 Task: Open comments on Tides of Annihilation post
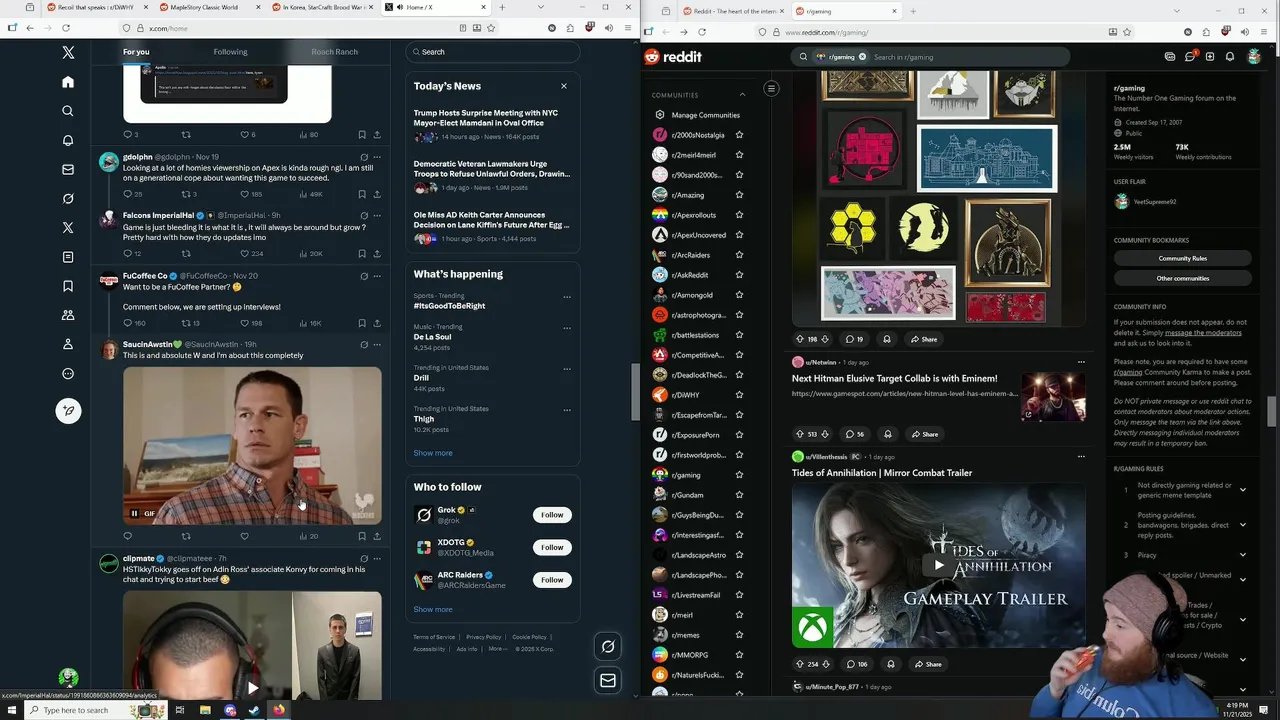point(856,664)
